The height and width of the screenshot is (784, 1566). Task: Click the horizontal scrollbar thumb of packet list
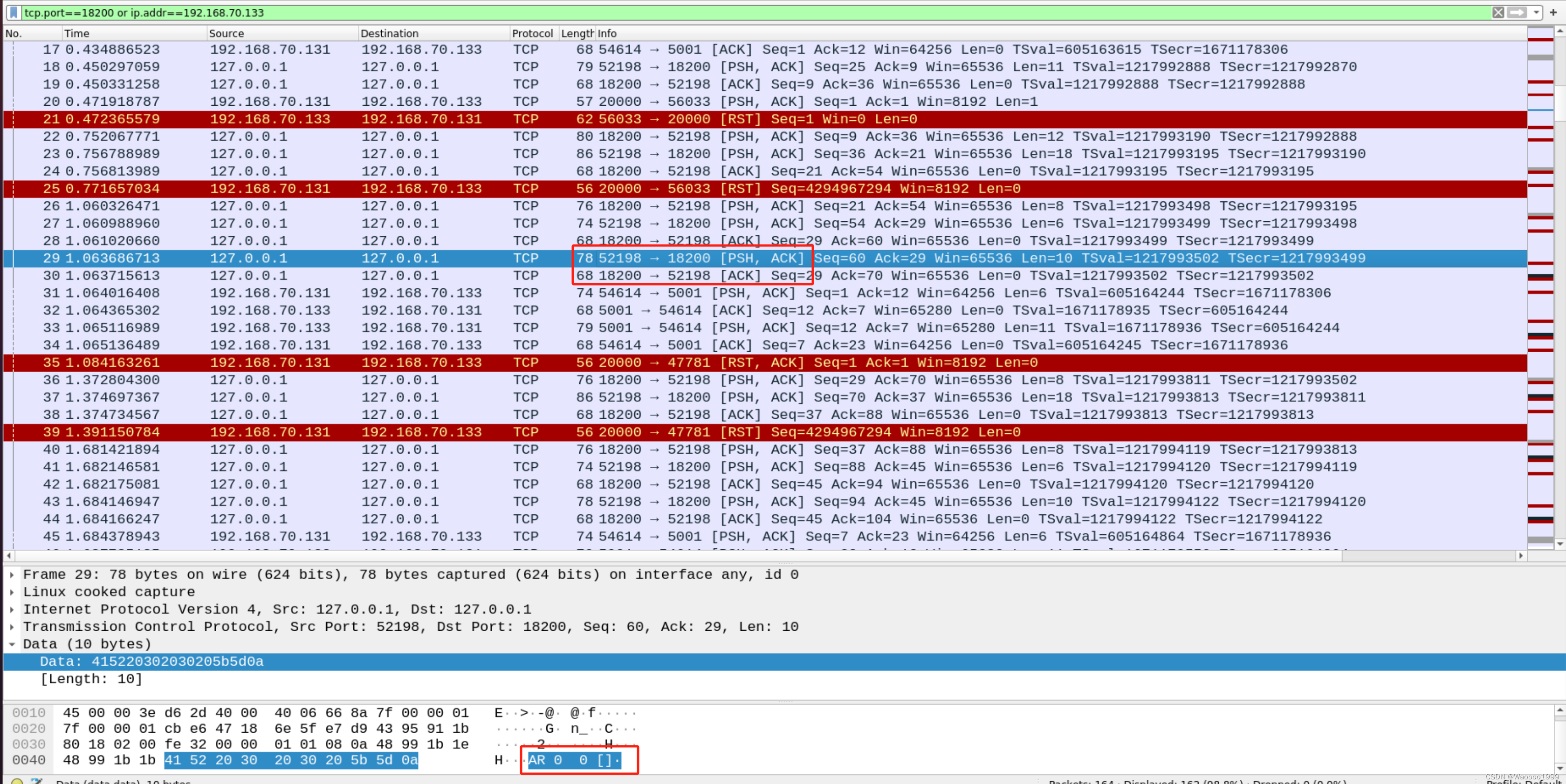point(678,555)
